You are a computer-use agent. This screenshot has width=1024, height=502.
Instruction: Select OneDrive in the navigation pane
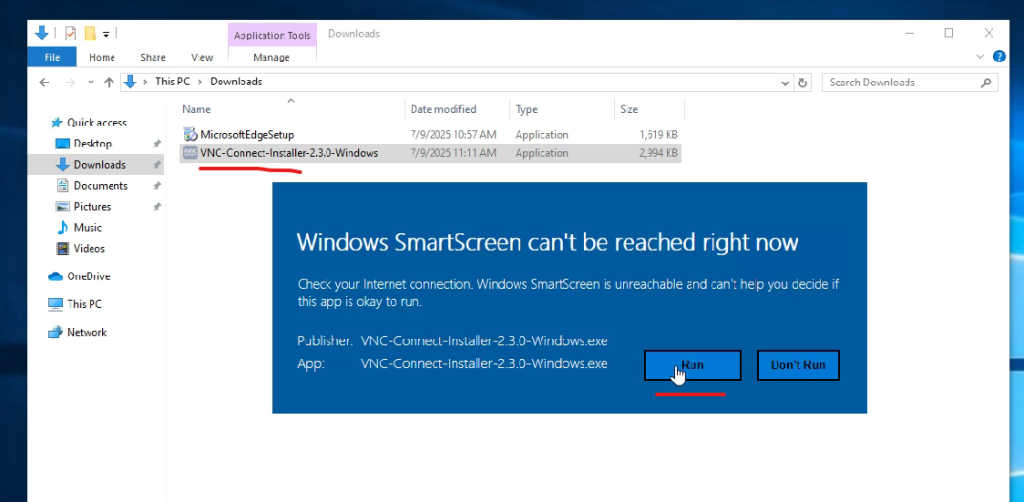tap(89, 276)
